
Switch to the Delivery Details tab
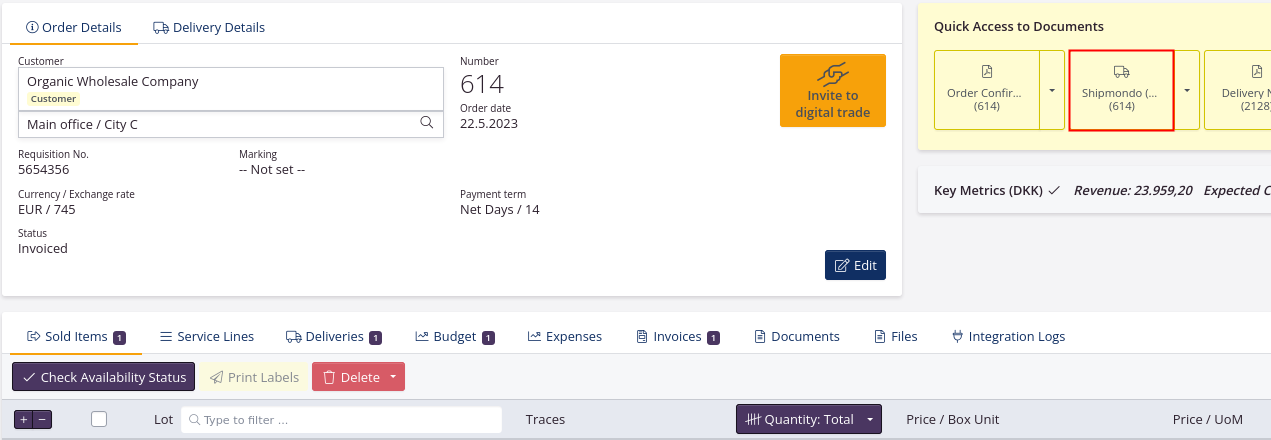pos(209,27)
